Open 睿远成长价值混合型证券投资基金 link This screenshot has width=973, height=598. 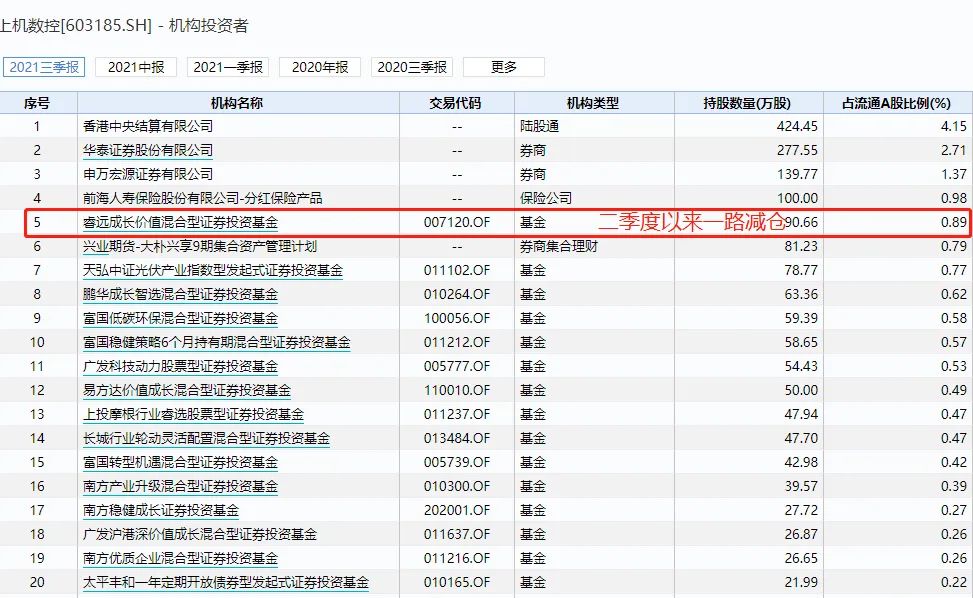click(x=180, y=222)
